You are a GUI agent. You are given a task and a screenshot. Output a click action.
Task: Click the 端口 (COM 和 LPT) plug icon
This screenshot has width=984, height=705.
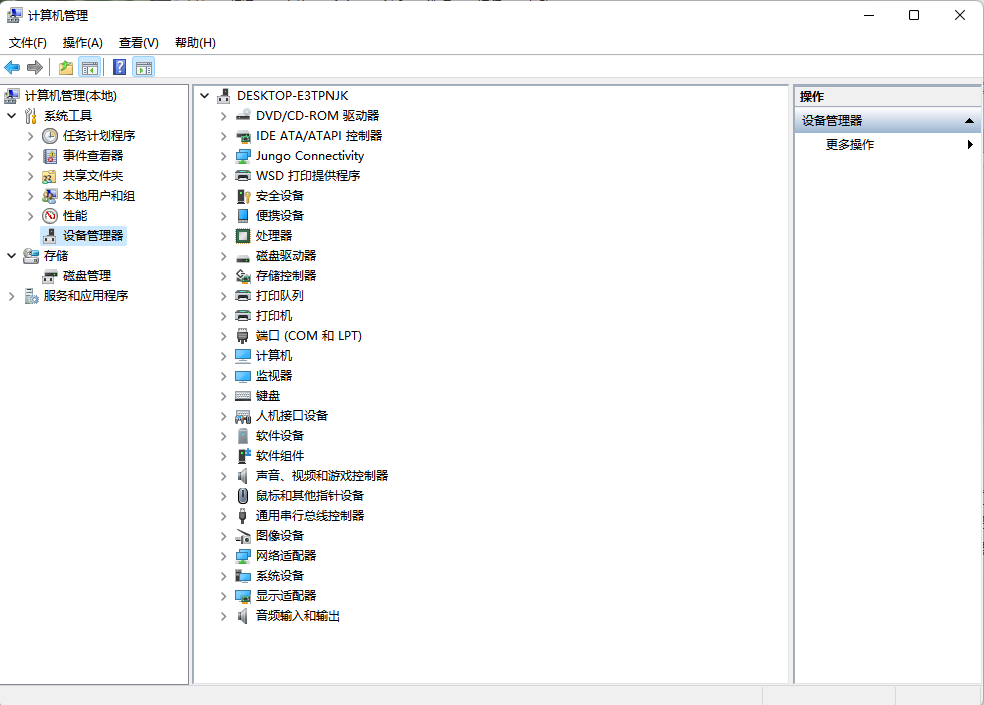(x=243, y=336)
